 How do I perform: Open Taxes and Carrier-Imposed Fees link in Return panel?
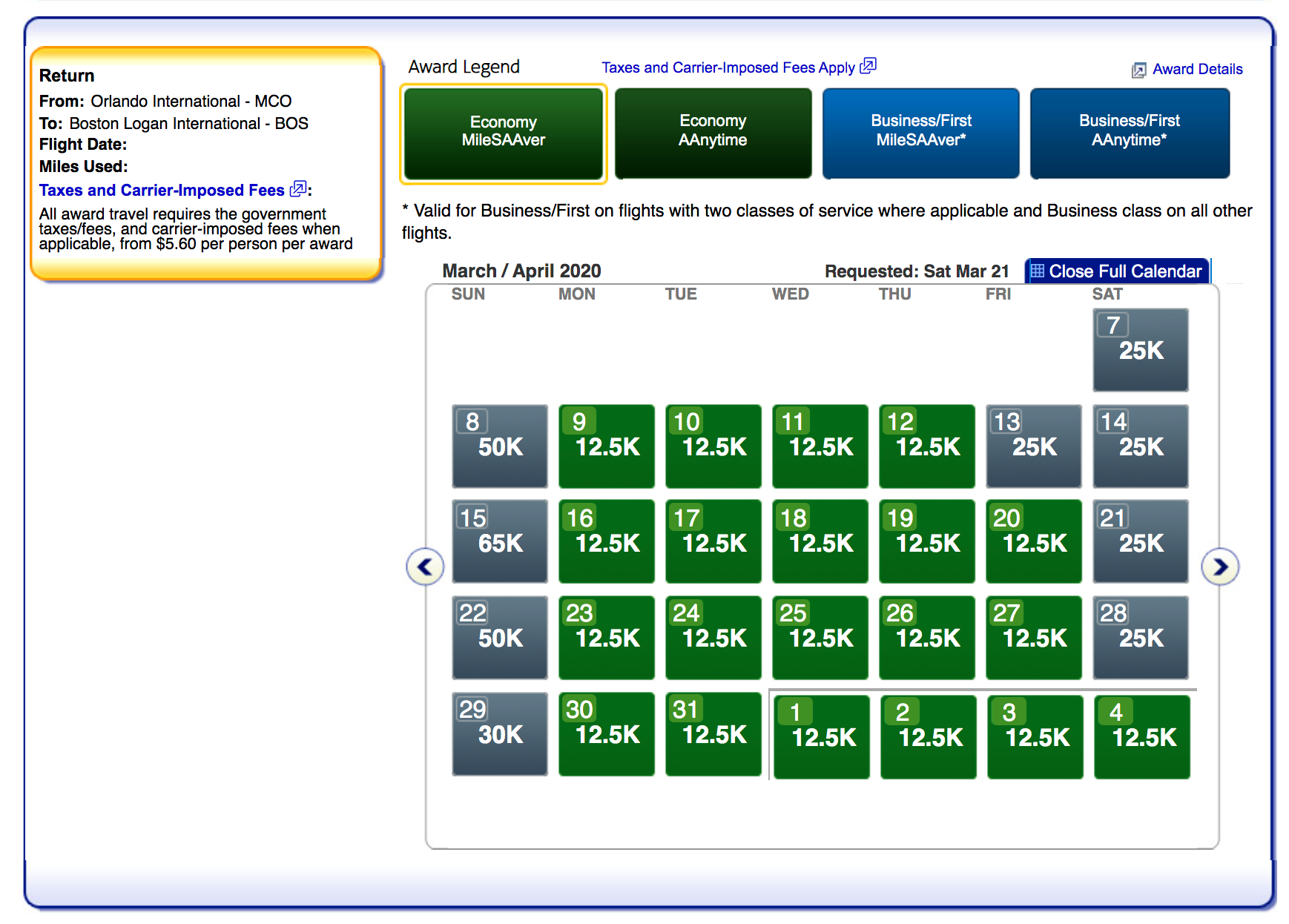click(x=162, y=191)
